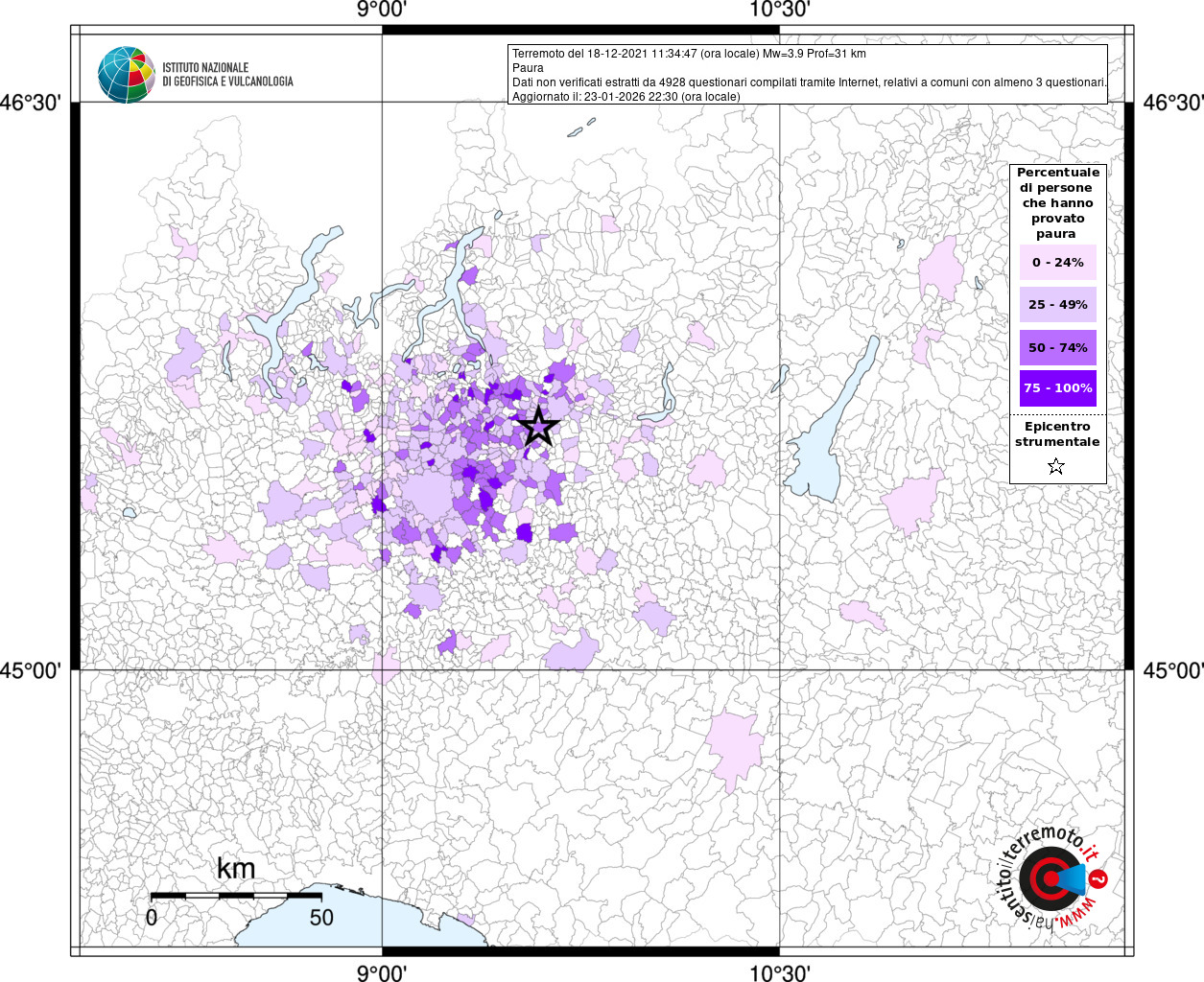The height and width of the screenshot is (982, 1204).
Task: Click the left 45°00' latitude label
Action: [x=32, y=670]
